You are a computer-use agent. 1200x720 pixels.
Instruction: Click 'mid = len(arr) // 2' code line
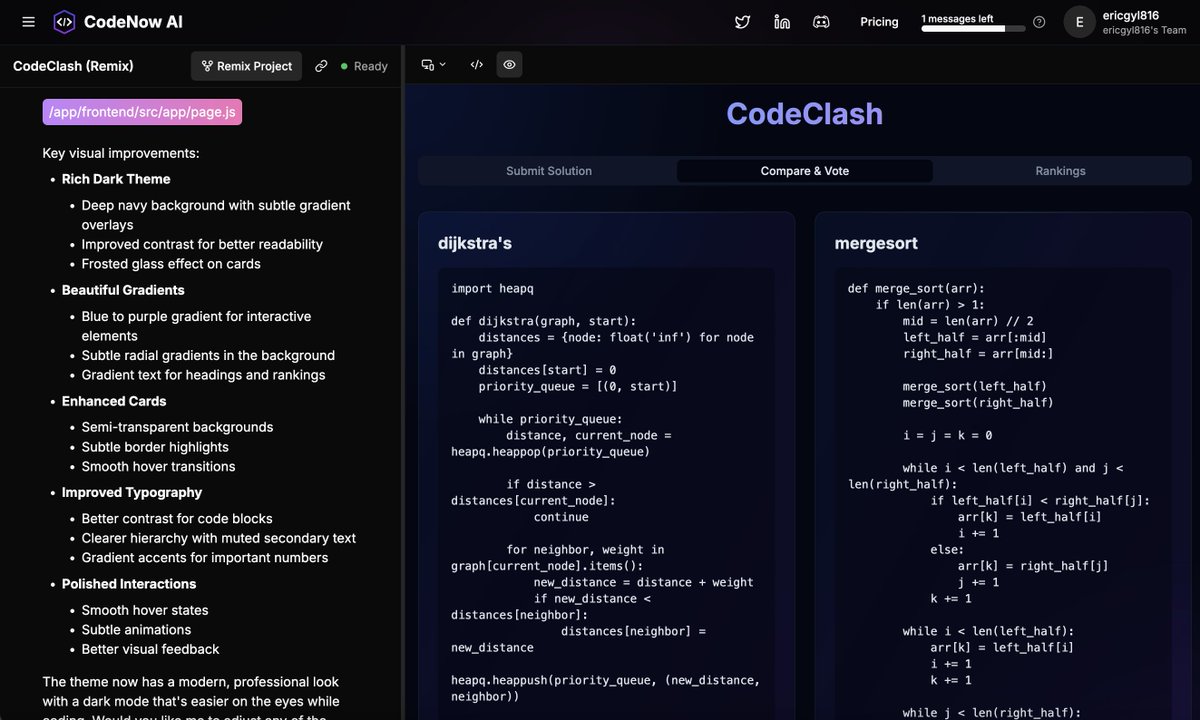(x=968, y=321)
